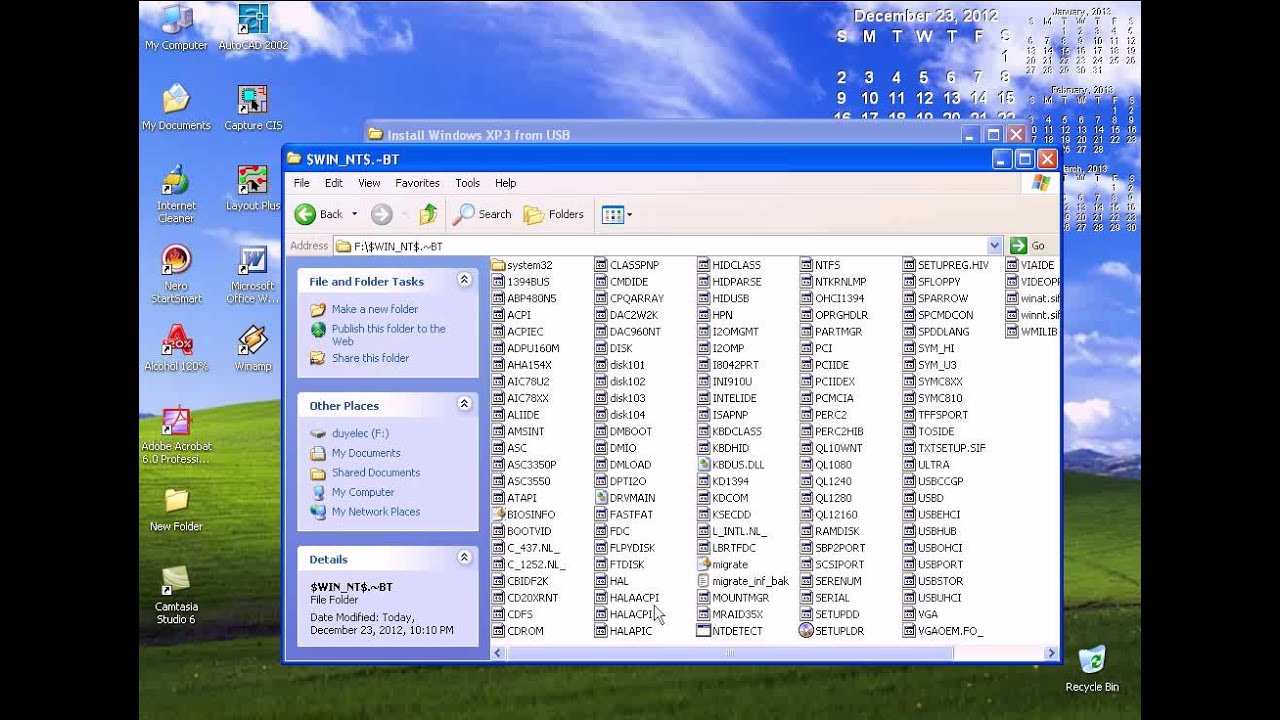The width and height of the screenshot is (1280, 720).
Task: Open Back button history dropdown arrow
Action: pos(354,214)
